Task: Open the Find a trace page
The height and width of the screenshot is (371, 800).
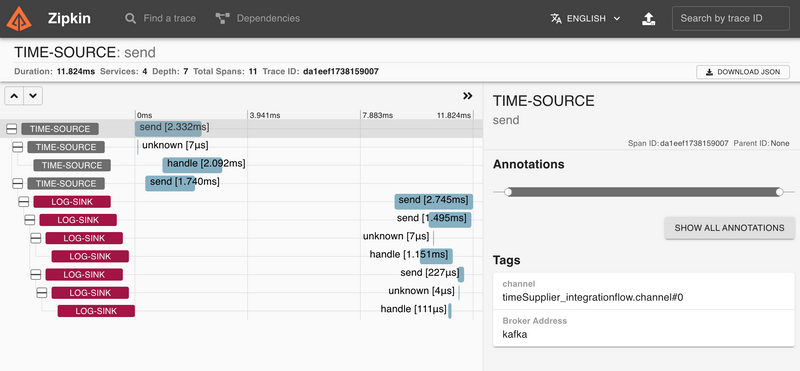Action: pos(160,18)
